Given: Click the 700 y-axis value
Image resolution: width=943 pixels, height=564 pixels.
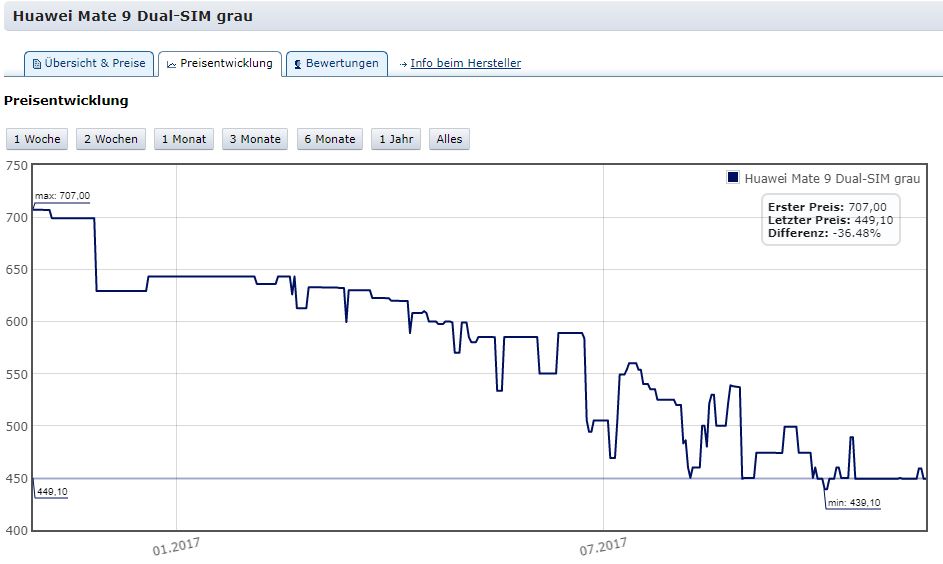Looking at the screenshot, I should click(17, 218).
